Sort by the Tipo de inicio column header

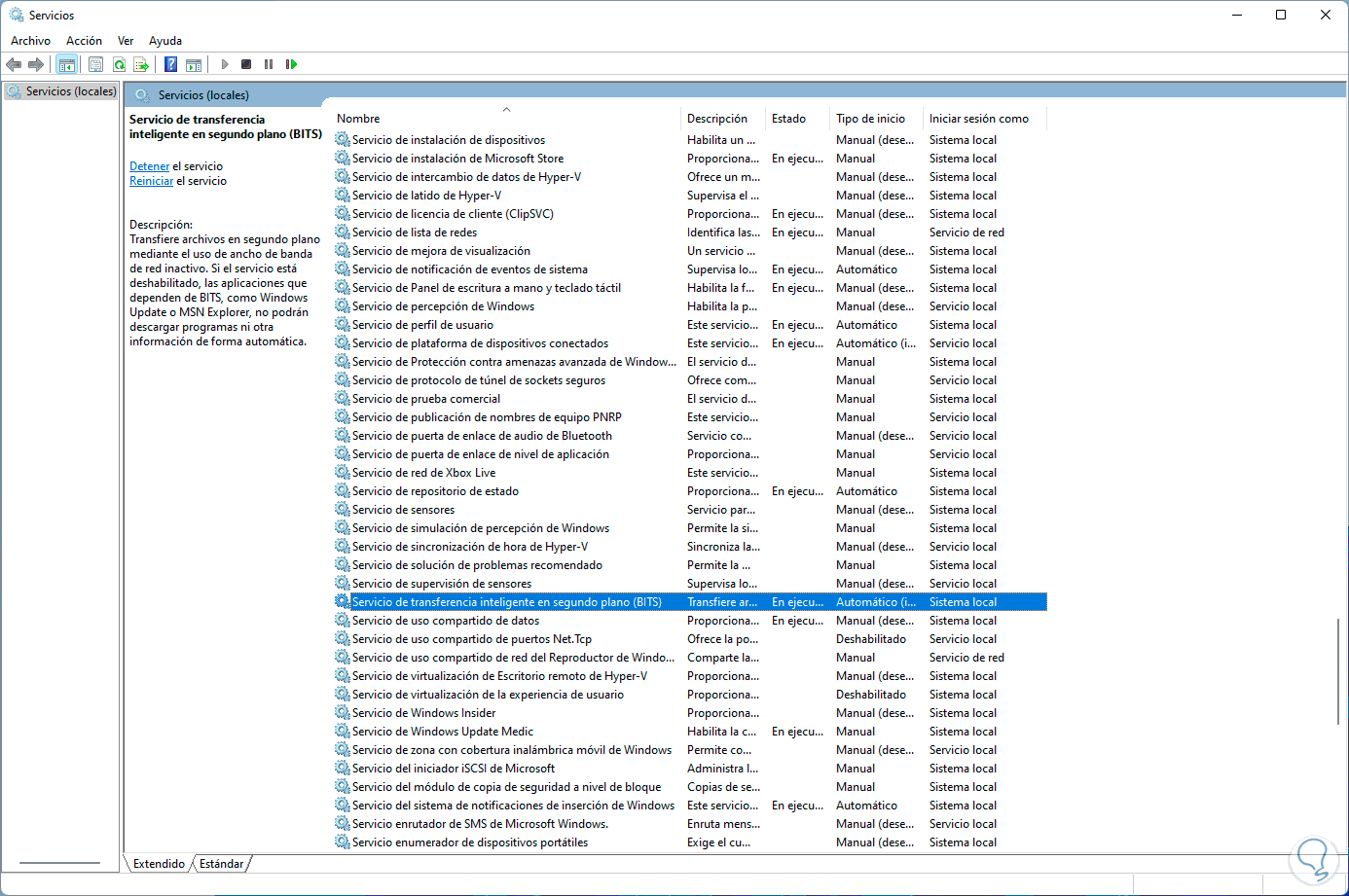click(x=876, y=119)
